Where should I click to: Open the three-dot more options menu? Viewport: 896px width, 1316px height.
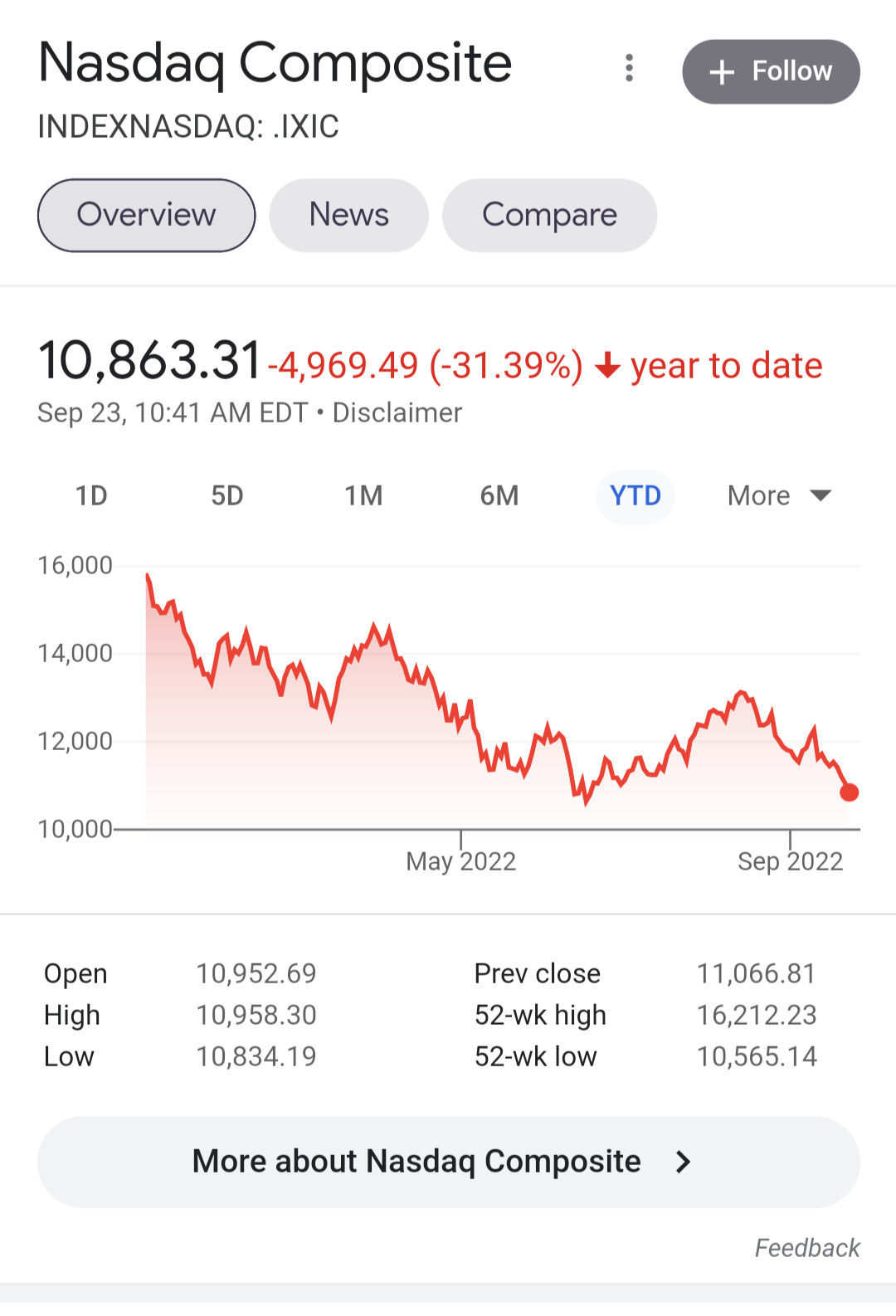630,68
